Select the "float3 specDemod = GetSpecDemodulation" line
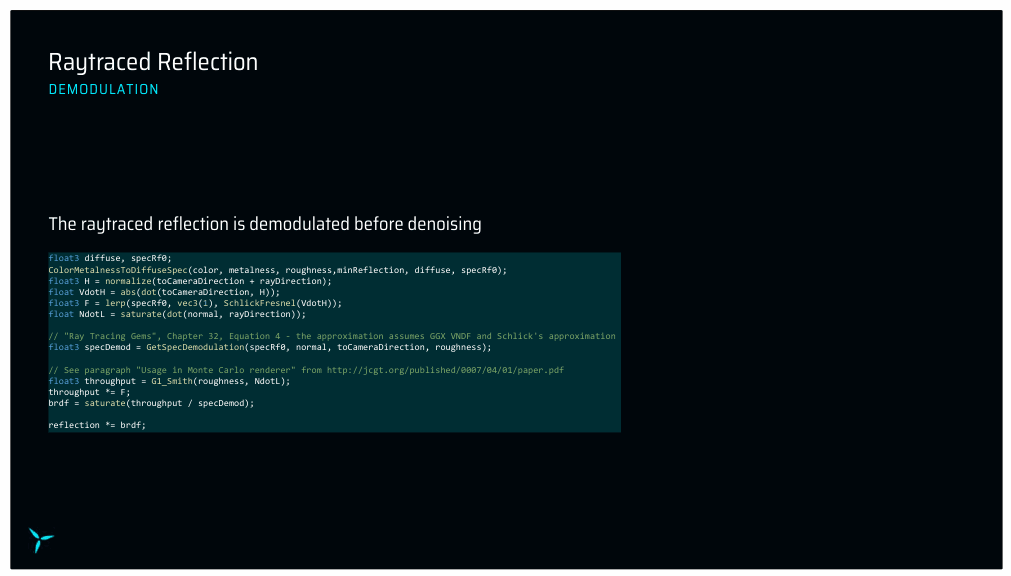The width and height of the screenshot is (1011, 576). click(x=270, y=347)
